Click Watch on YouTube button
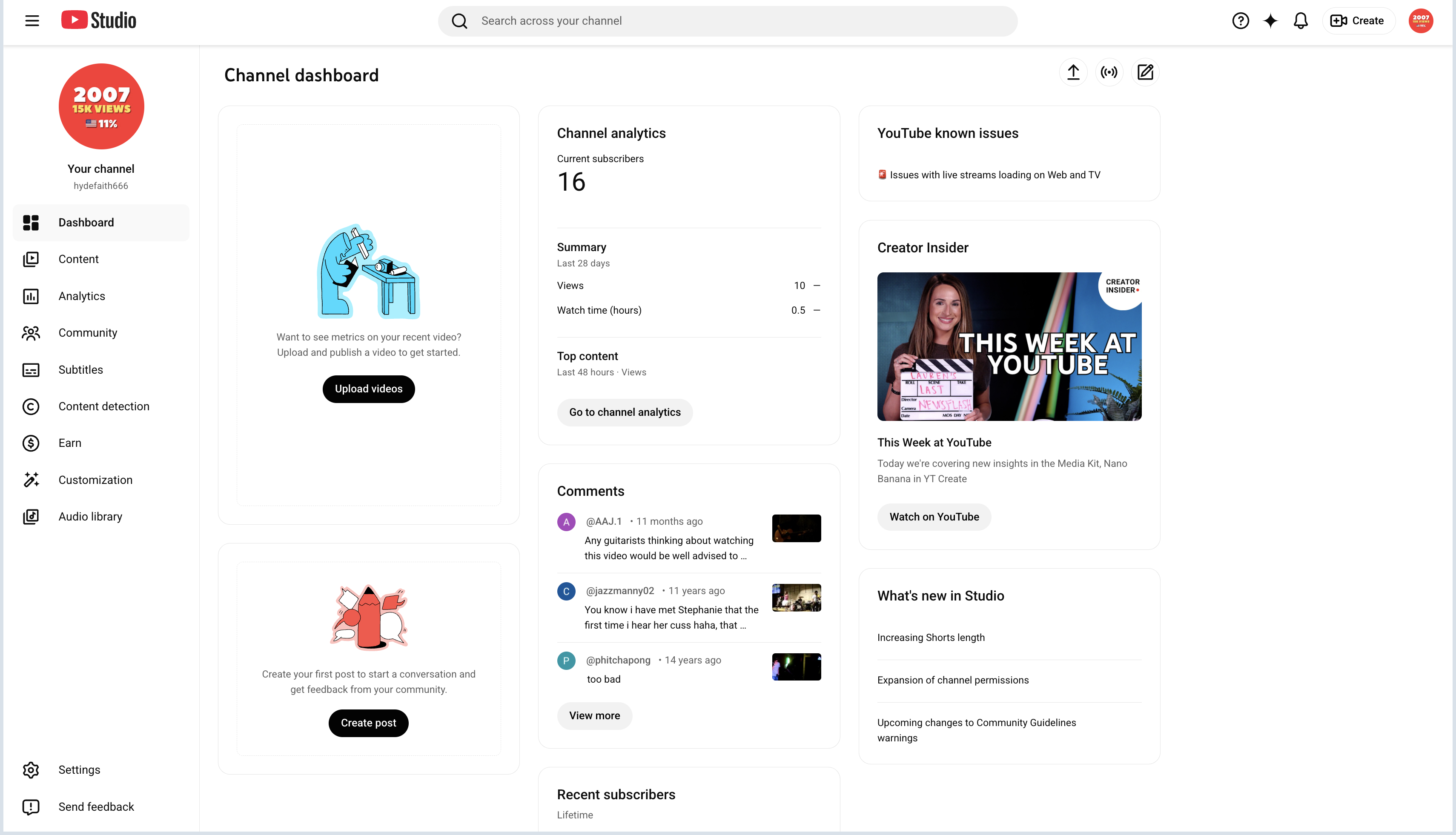Image resolution: width=1456 pixels, height=835 pixels. coord(934,517)
